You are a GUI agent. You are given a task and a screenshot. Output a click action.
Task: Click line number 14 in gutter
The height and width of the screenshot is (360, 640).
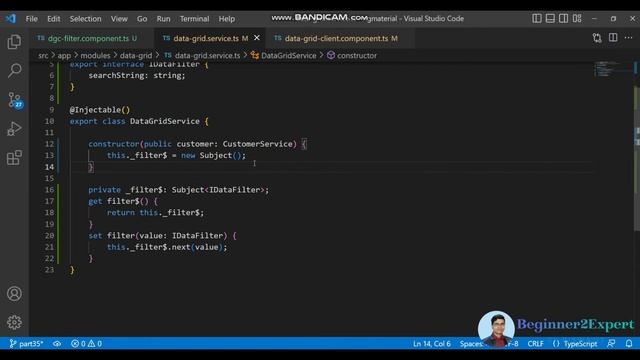coord(49,167)
